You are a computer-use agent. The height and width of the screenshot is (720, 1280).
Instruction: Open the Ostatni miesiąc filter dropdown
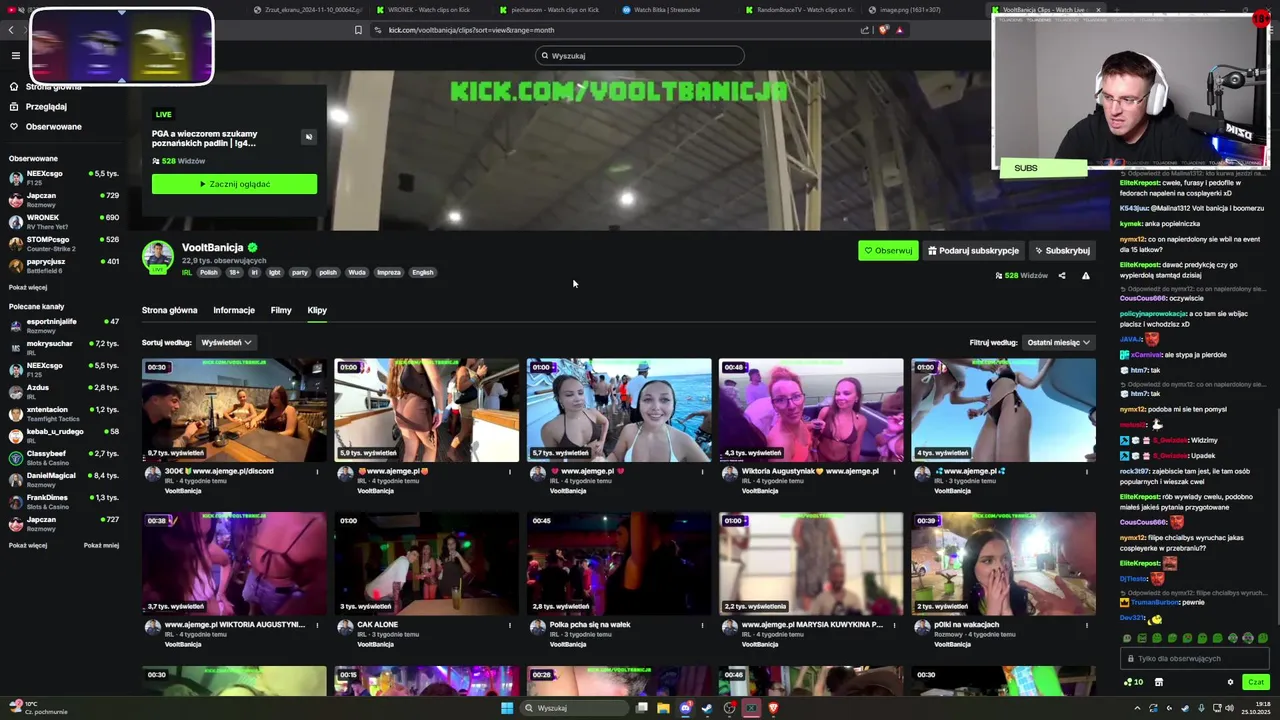pyautogui.click(x=1058, y=342)
